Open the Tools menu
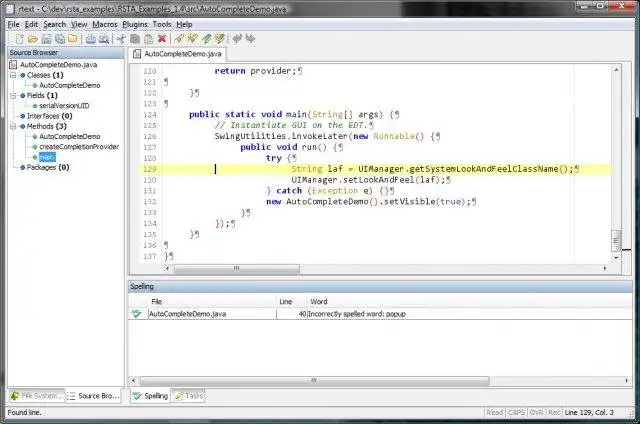The image size is (640, 424). [162, 24]
